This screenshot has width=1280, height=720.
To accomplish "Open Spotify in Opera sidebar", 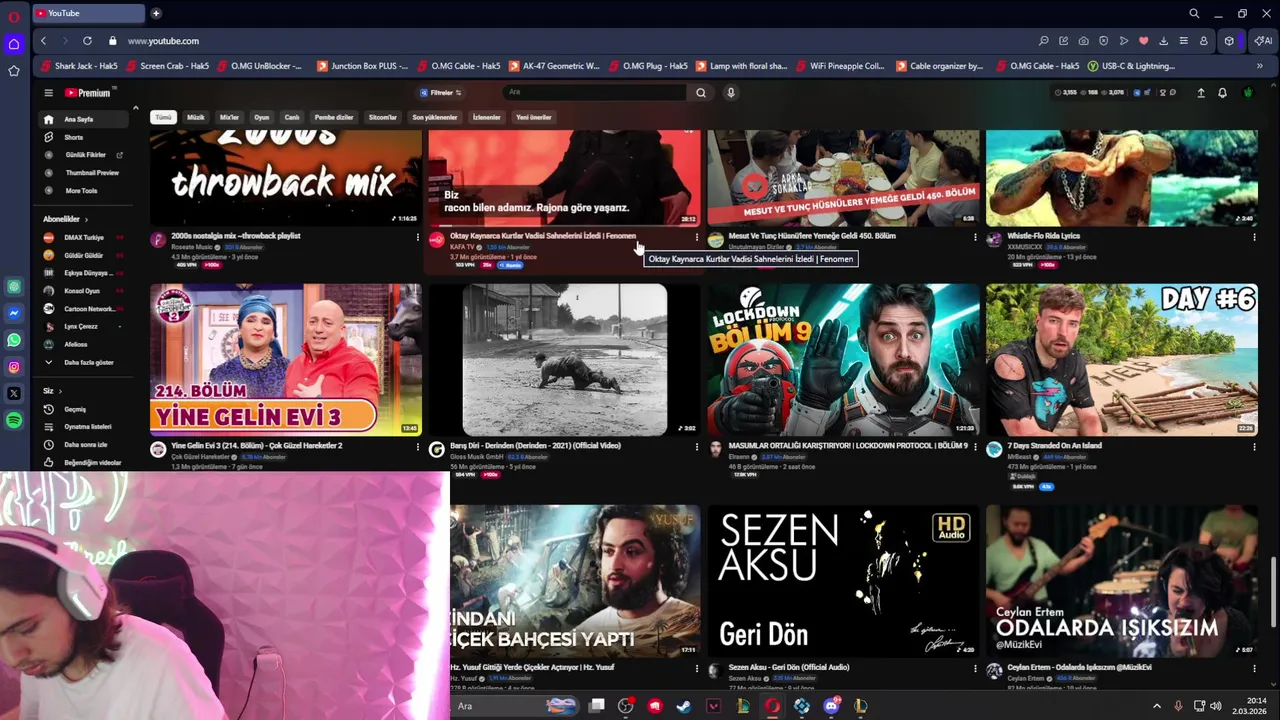I will (14, 421).
